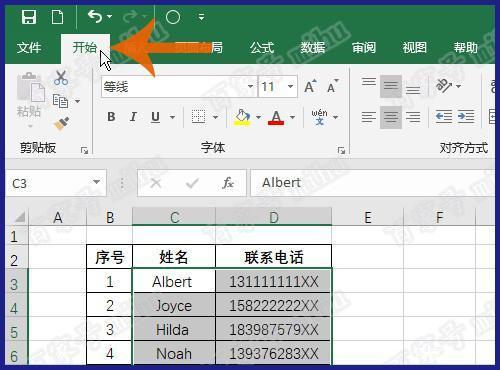Image resolution: width=500 pixels, height=370 pixels.
Task: Click cell containing Joyce
Action: pyautogui.click(x=174, y=306)
